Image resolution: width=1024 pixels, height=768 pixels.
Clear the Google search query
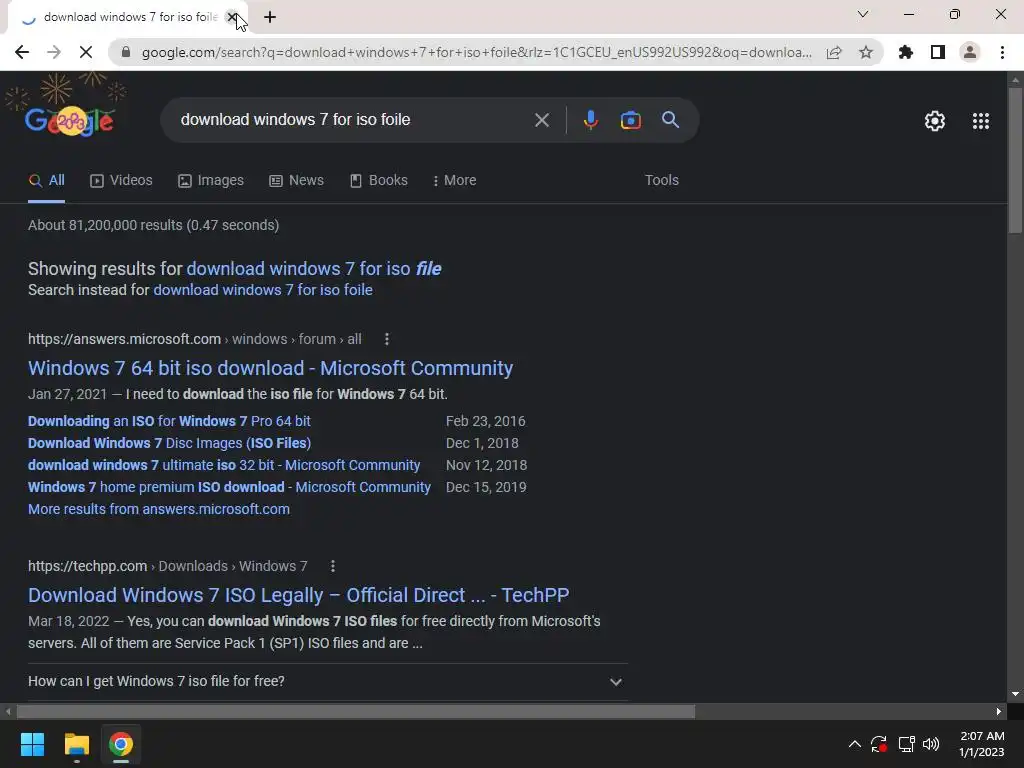(x=541, y=120)
